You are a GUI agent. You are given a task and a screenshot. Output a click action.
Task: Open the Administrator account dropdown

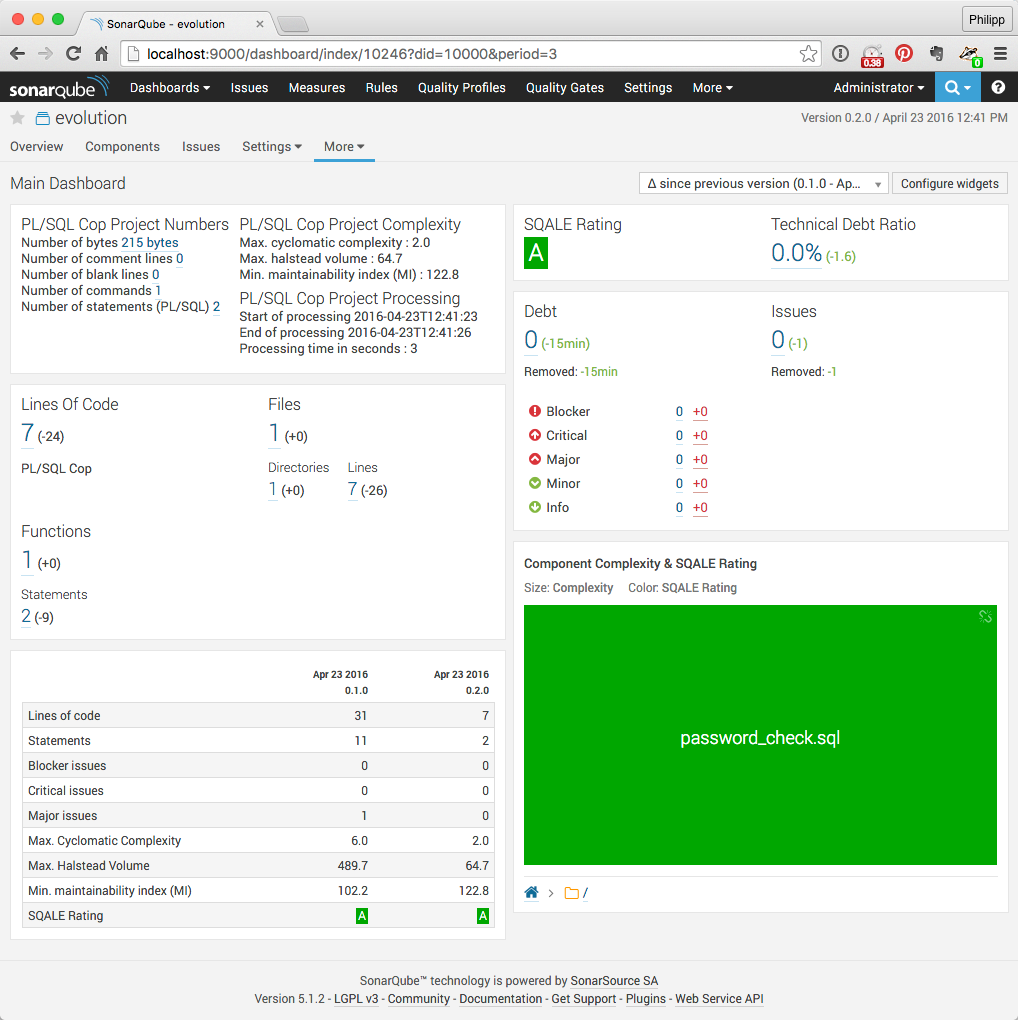pyautogui.click(x=879, y=87)
